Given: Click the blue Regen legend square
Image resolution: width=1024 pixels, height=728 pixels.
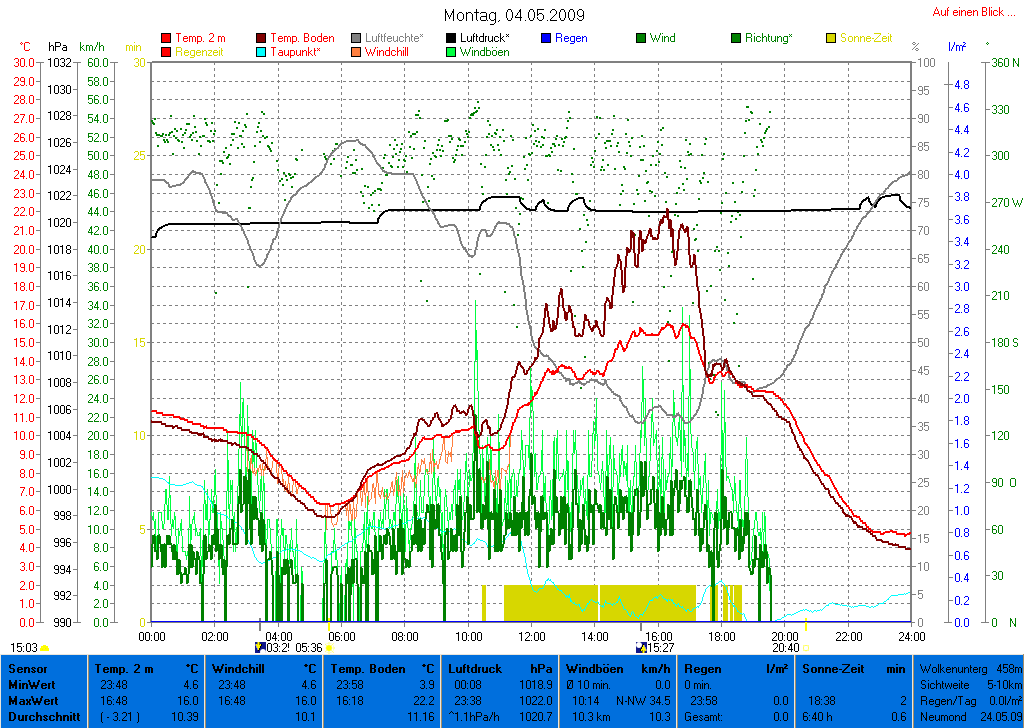Looking at the screenshot, I should click(x=547, y=38).
